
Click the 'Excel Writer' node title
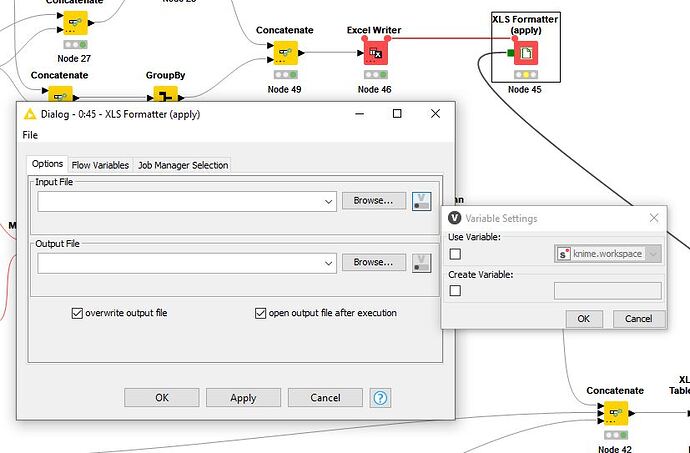pos(374,30)
